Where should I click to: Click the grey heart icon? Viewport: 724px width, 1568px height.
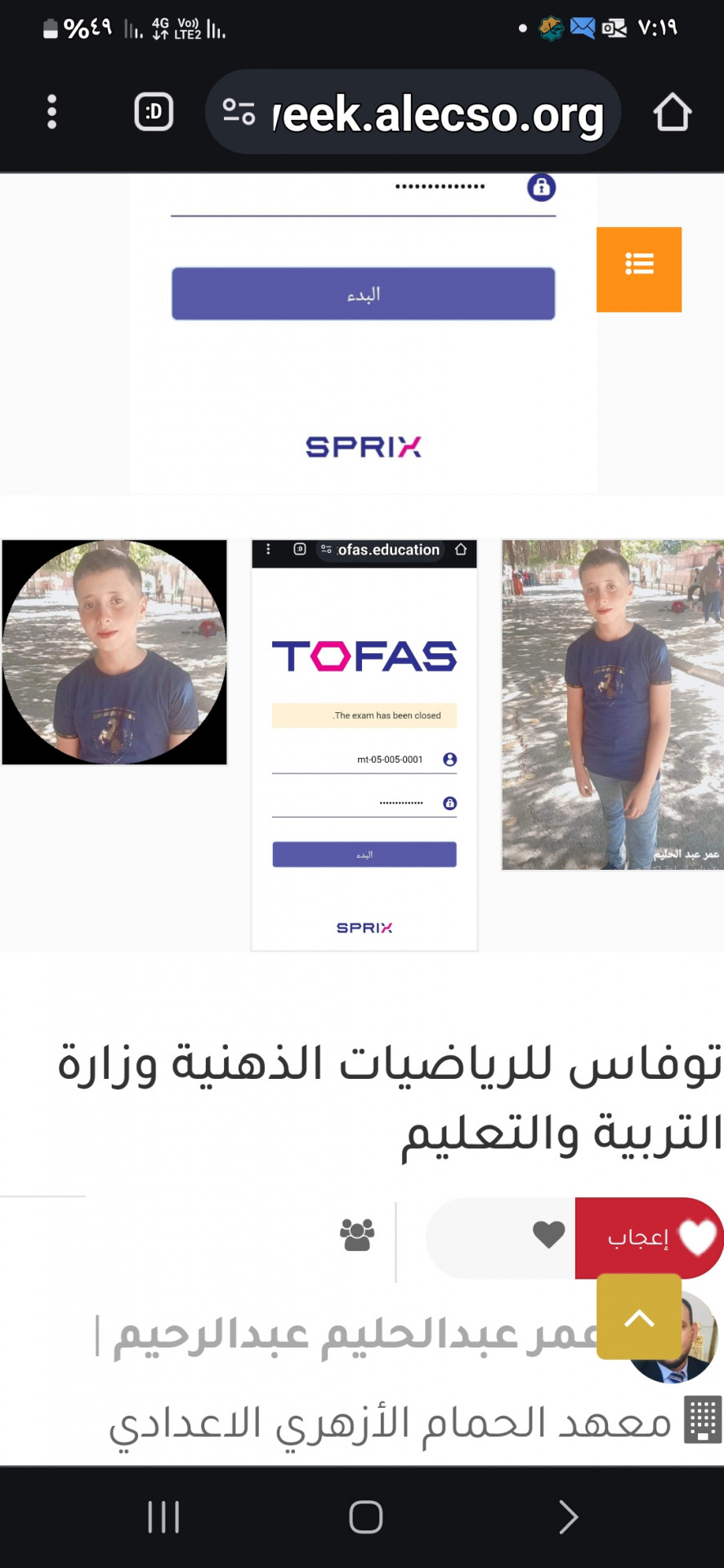549,1234
